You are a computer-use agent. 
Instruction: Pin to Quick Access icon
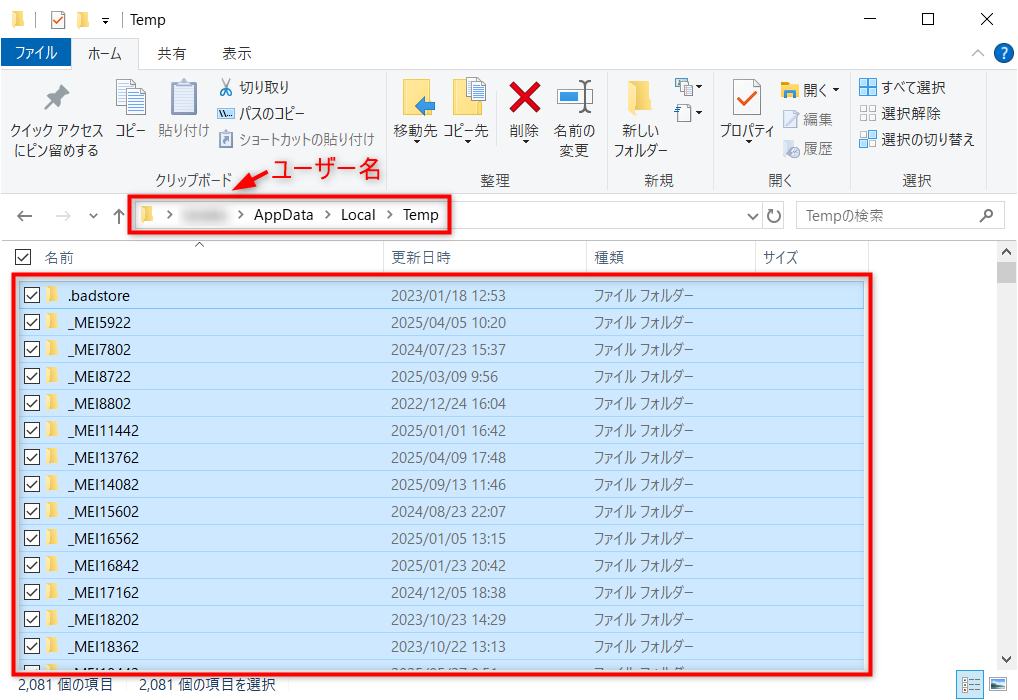[56, 99]
